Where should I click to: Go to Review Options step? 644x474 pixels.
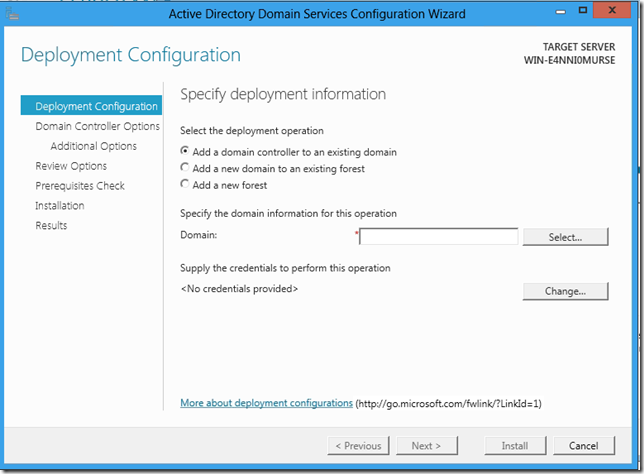pyautogui.click(x=71, y=166)
